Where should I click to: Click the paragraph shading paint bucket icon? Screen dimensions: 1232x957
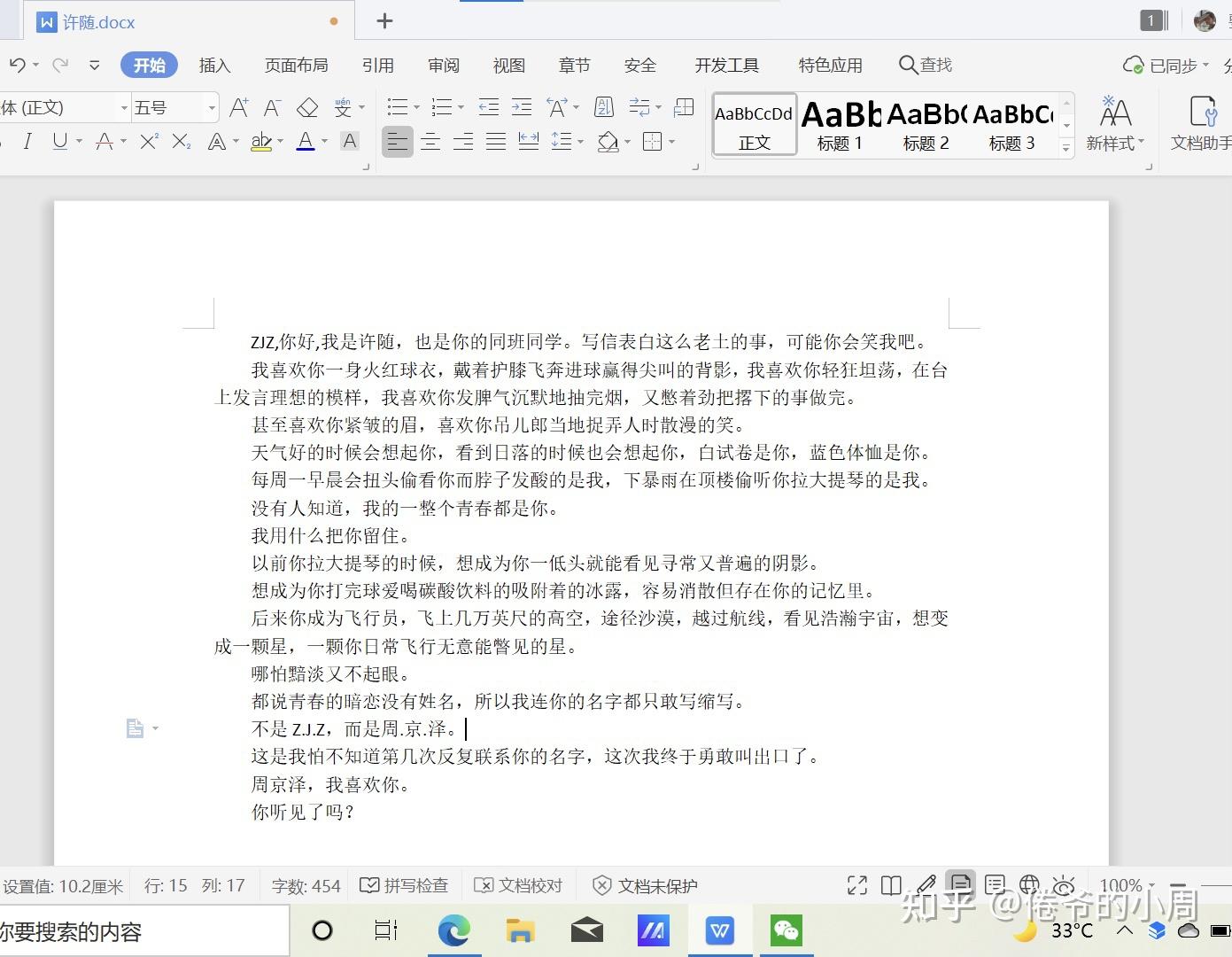pyautogui.click(x=608, y=141)
